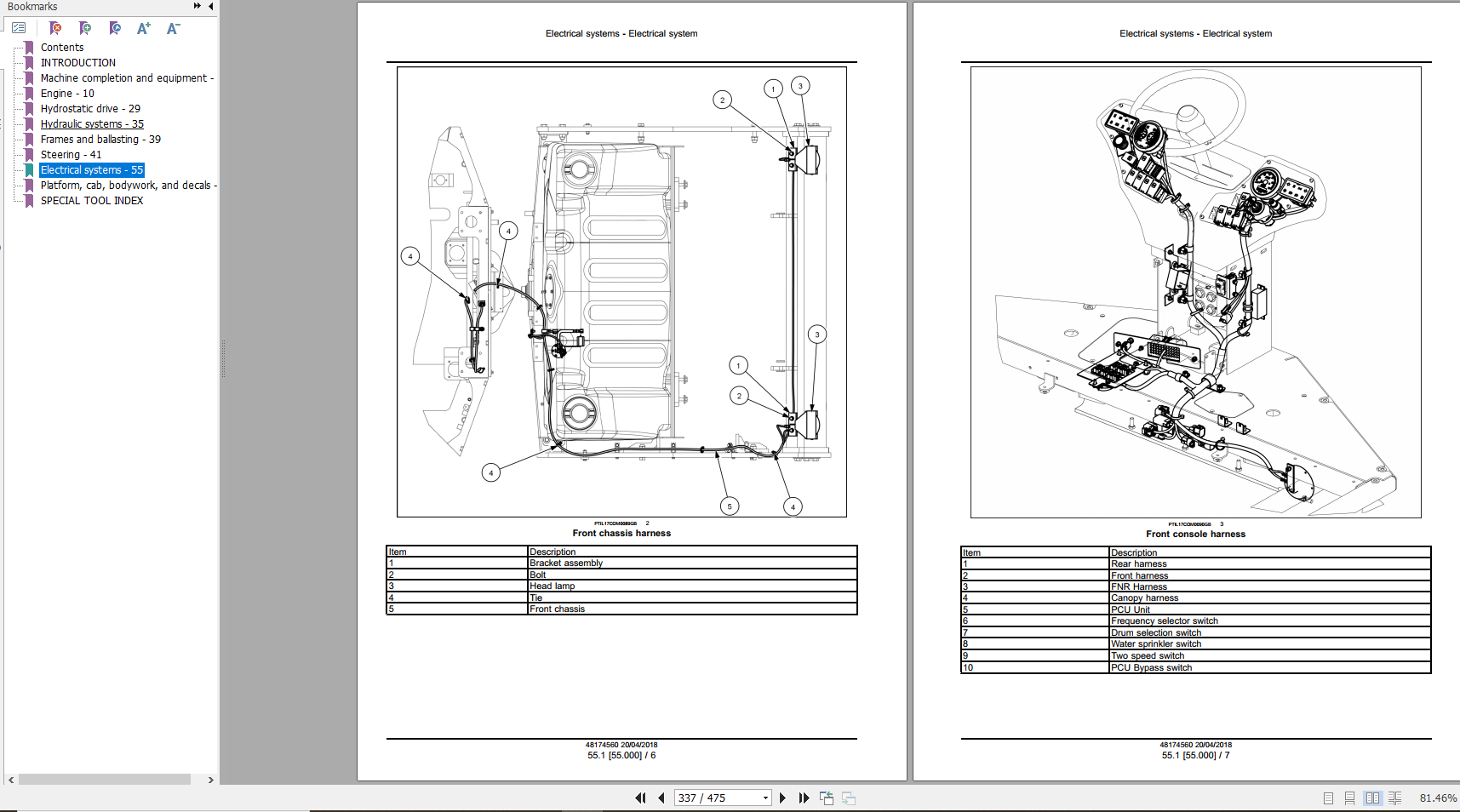The width and height of the screenshot is (1460, 812).
Task: Delete the selected bookmark
Action: pos(55,28)
